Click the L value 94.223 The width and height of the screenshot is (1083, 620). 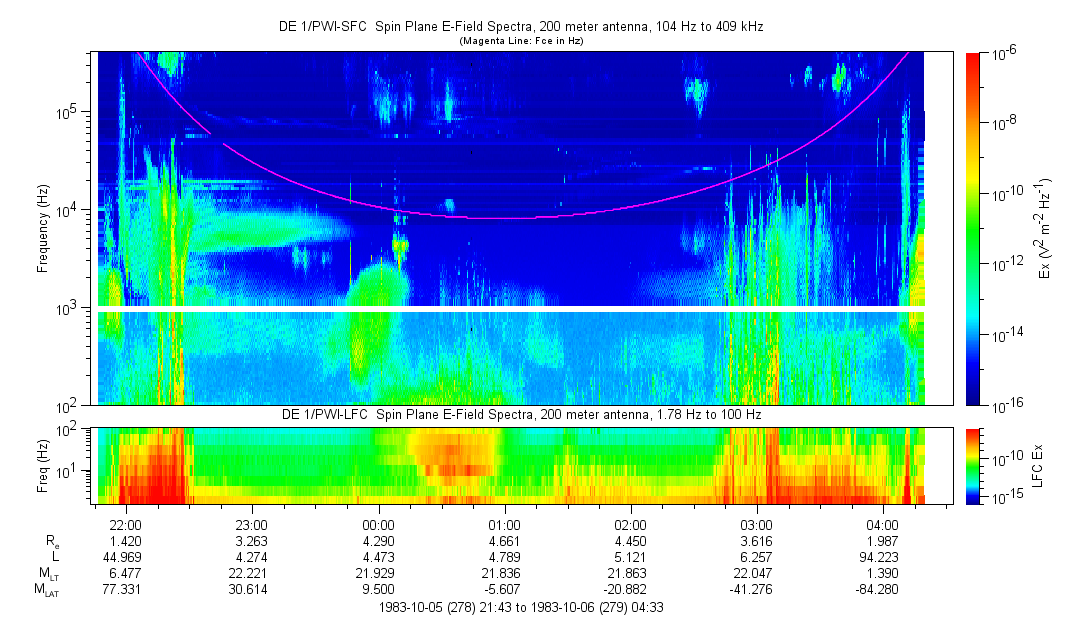[879, 557]
